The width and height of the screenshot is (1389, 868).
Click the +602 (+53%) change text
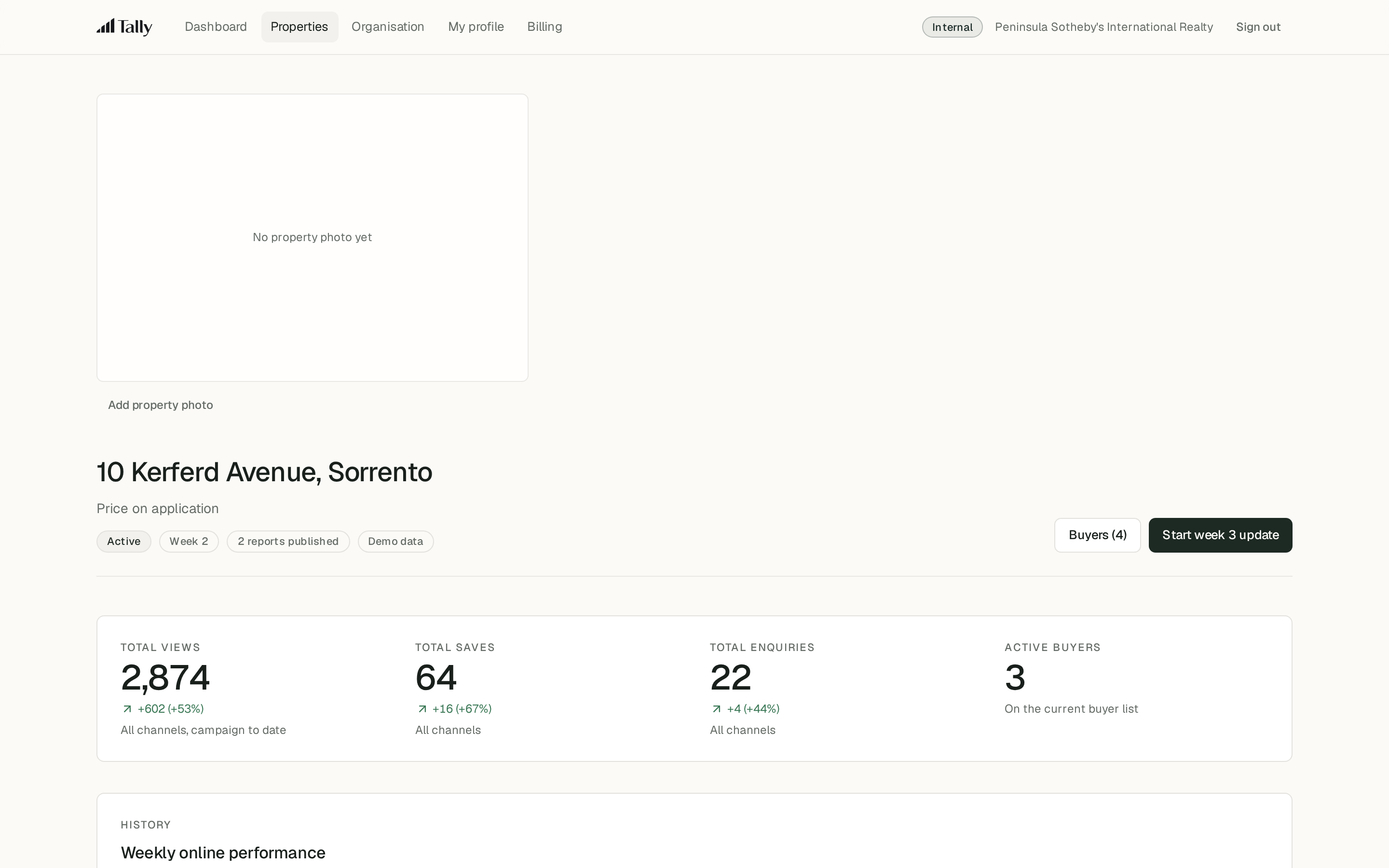pos(171,709)
